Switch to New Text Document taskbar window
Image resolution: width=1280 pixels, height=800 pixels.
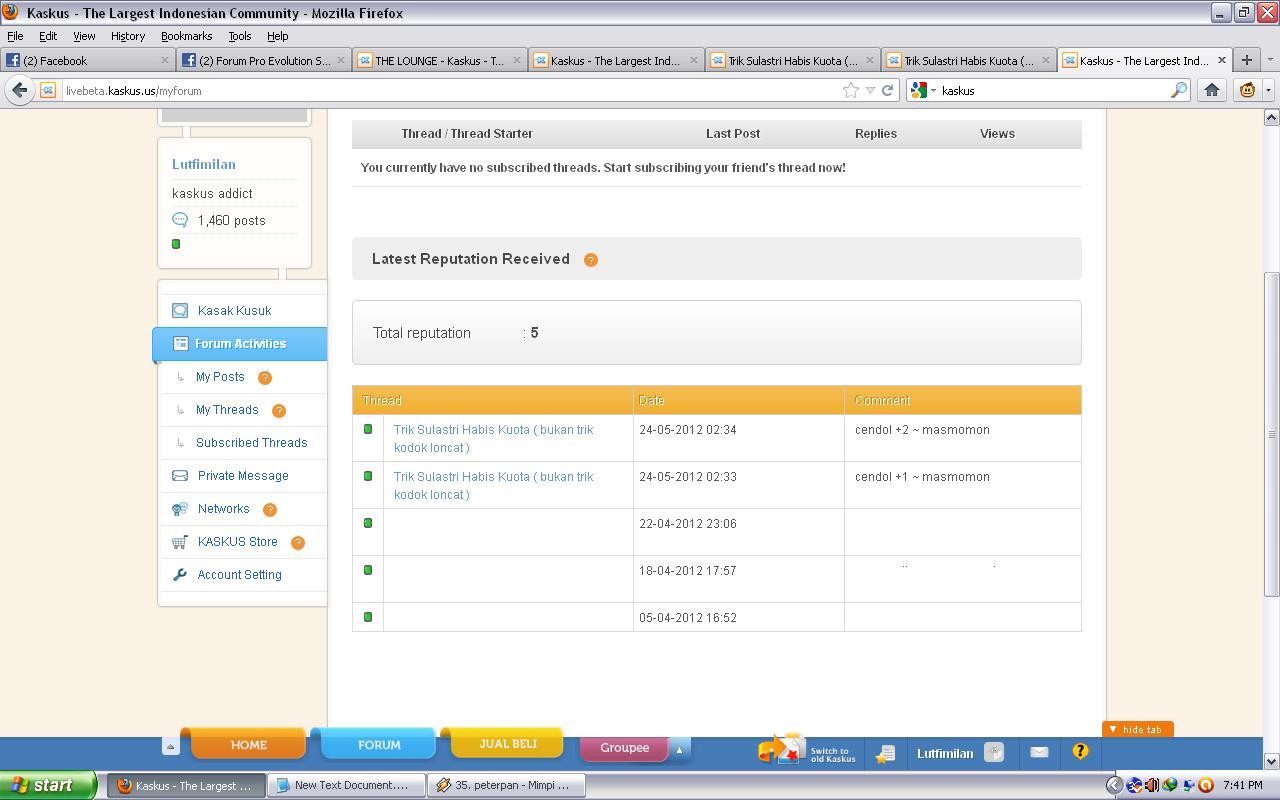pos(346,785)
